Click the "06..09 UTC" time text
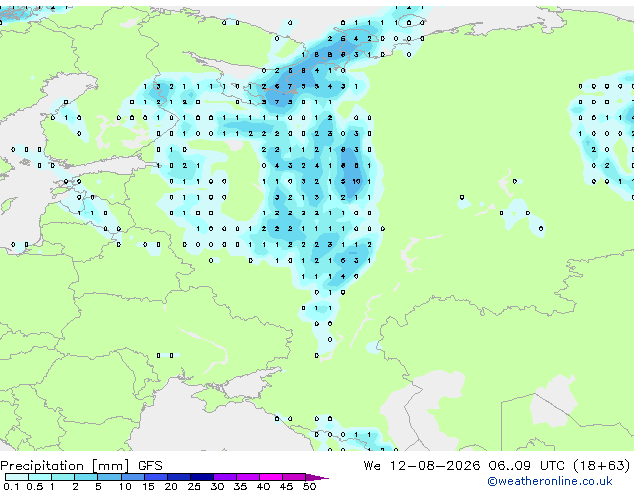The image size is (634, 490). click(x=526, y=466)
